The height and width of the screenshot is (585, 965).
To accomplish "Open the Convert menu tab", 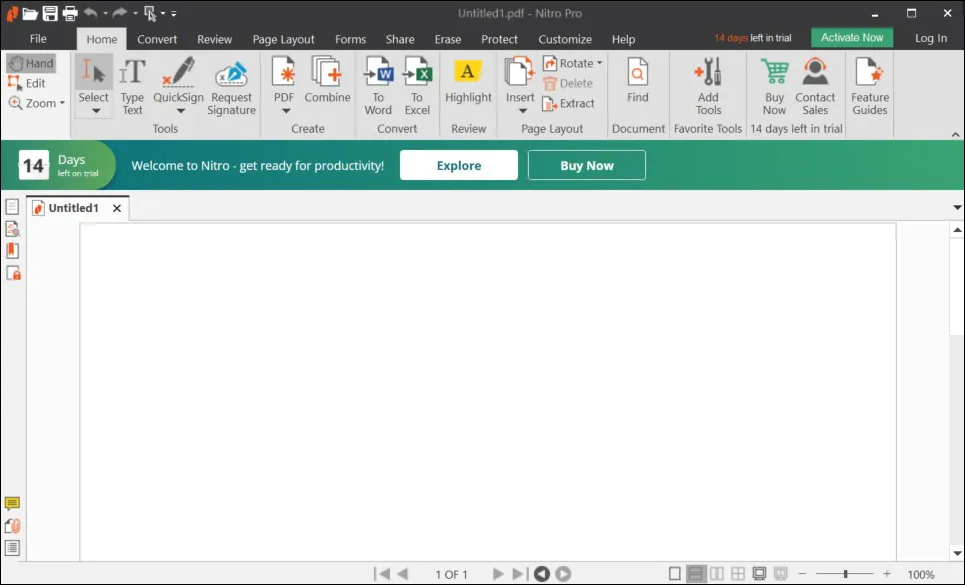I will [157, 39].
